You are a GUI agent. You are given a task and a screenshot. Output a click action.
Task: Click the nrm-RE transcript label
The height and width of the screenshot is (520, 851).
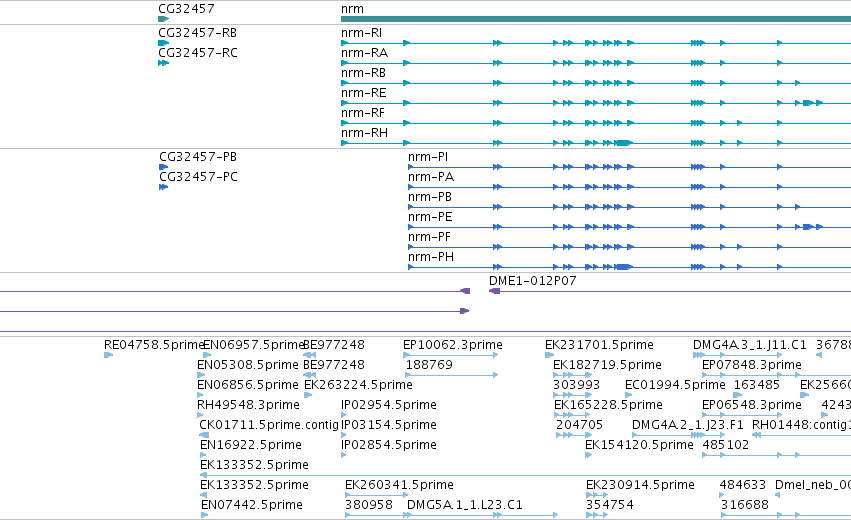pyautogui.click(x=364, y=93)
